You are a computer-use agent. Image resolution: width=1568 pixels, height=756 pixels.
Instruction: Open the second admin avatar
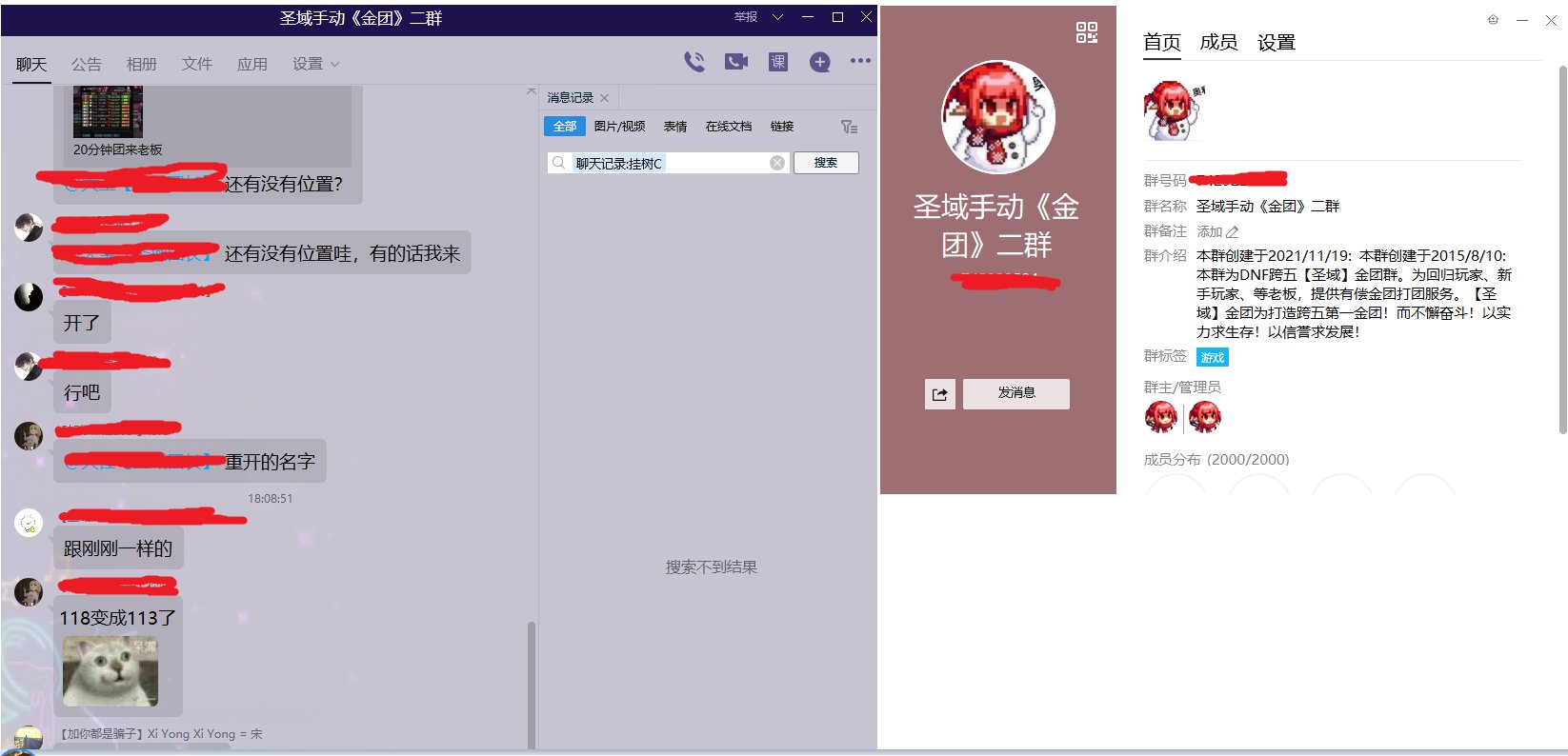(x=1205, y=417)
